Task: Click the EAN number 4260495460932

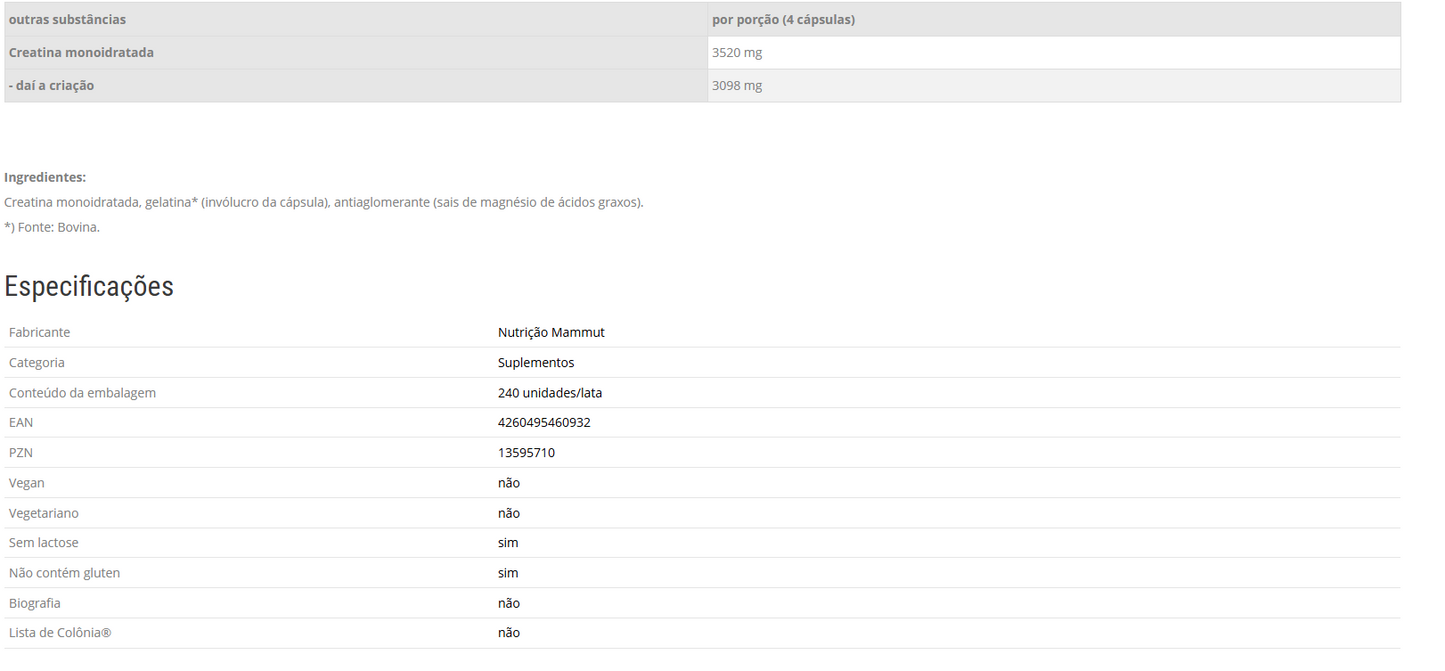Action: (544, 422)
